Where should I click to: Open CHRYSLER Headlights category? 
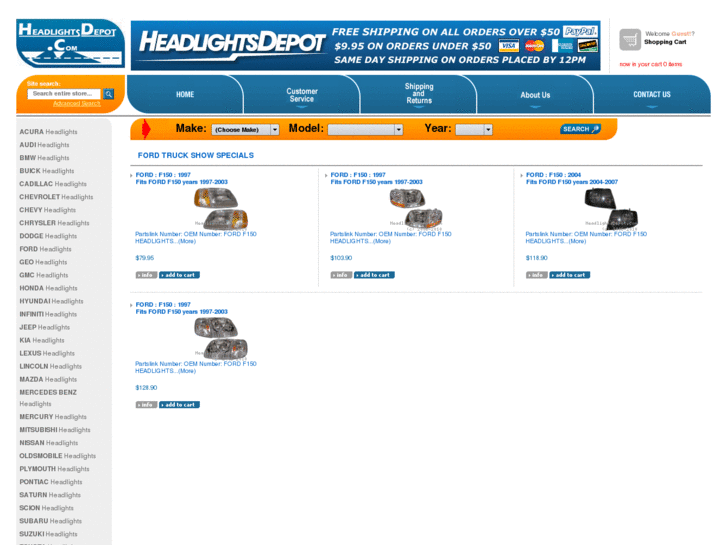54,223
